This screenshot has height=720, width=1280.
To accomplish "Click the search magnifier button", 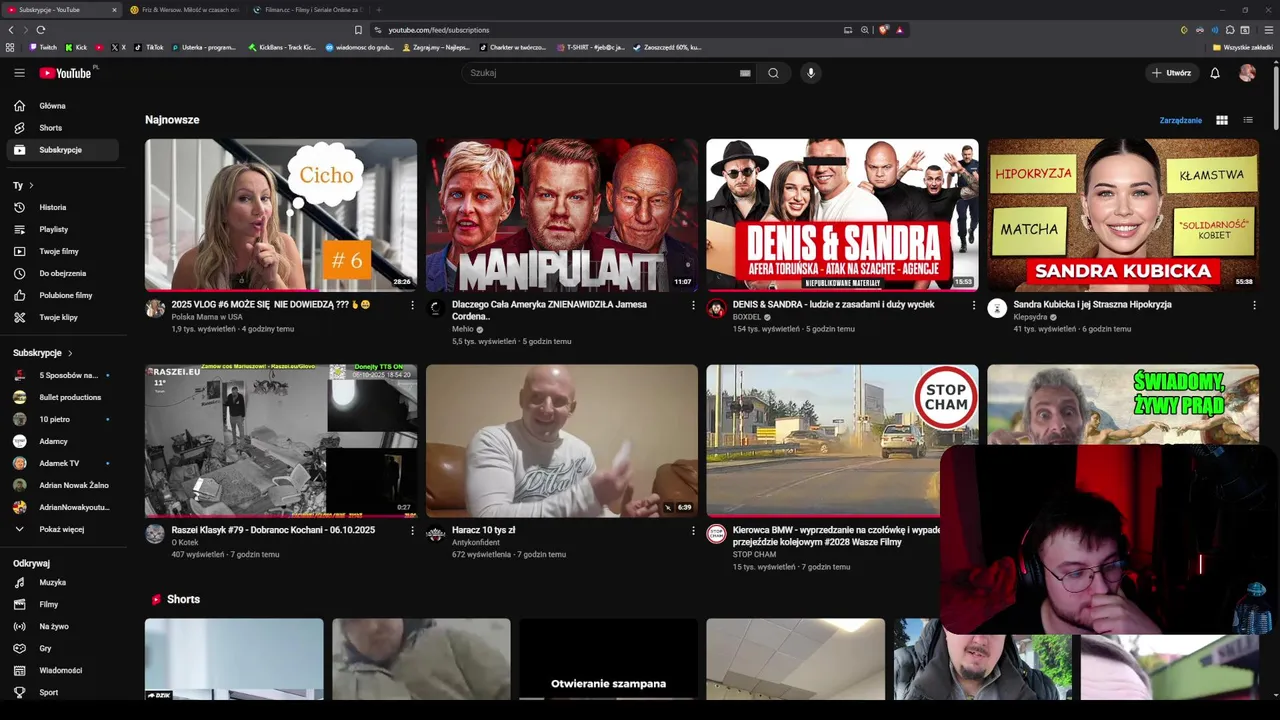I will pos(773,73).
